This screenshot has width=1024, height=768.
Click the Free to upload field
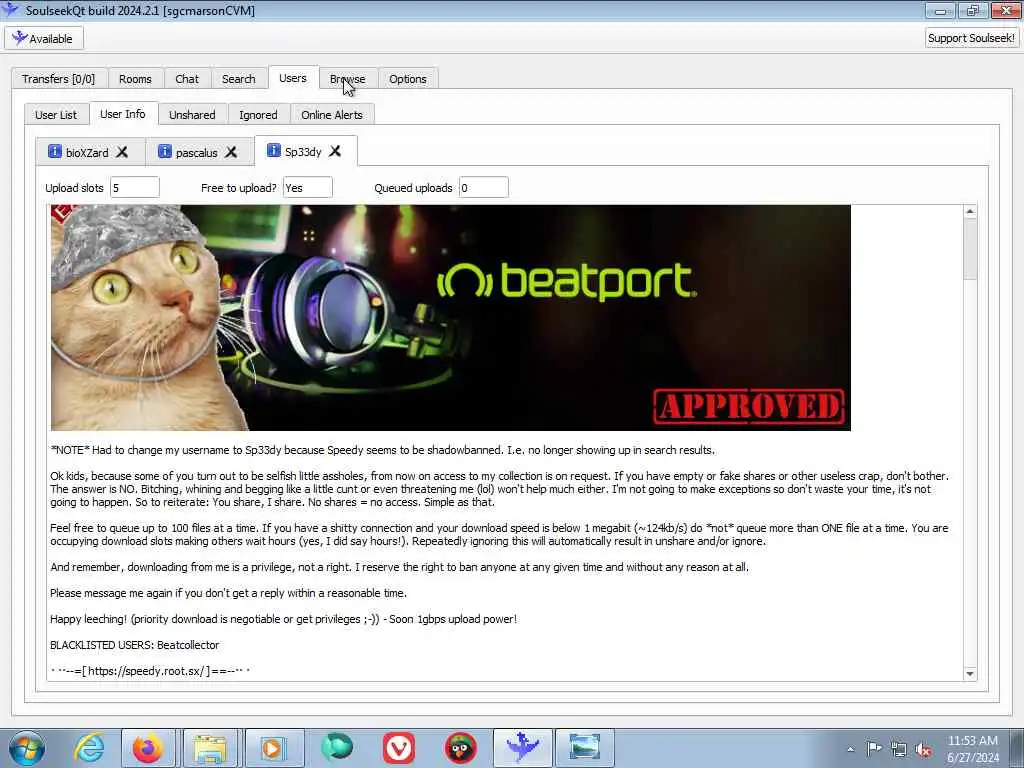[308, 187]
